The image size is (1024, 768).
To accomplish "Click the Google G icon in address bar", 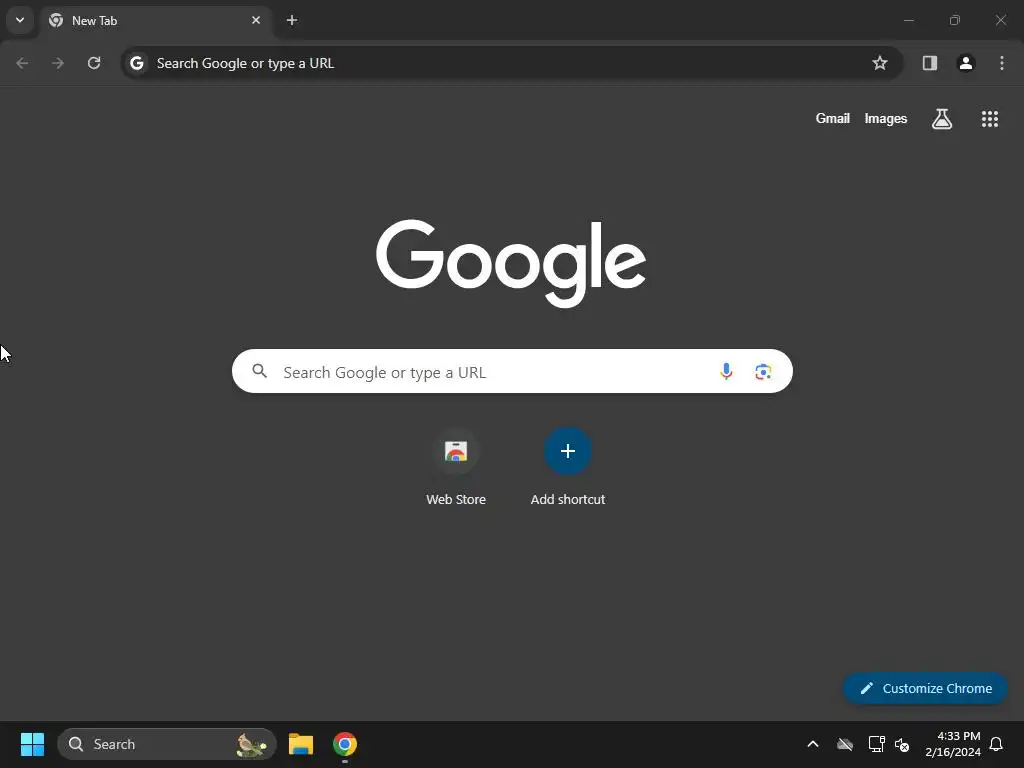I will (x=136, y=63).
